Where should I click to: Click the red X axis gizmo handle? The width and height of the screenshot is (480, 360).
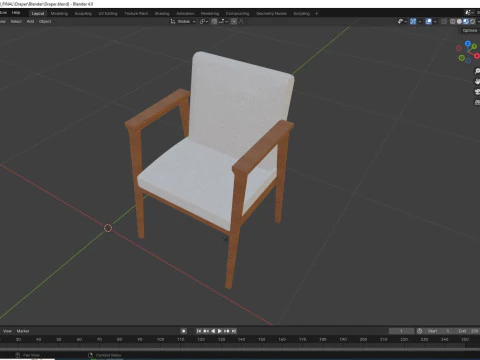point(477,56)
